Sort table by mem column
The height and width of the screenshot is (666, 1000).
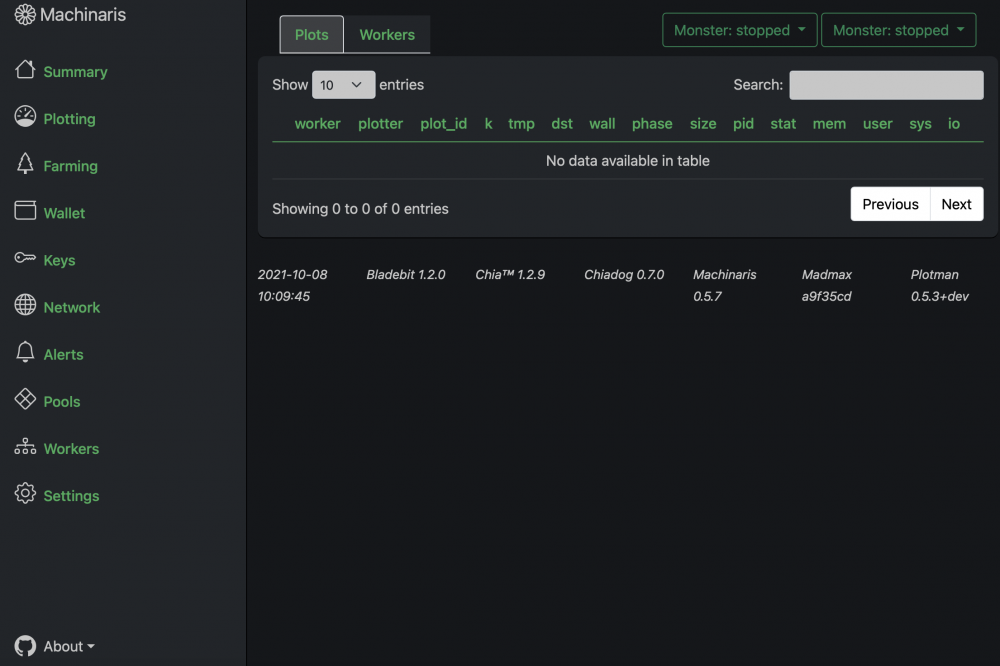(x=829, y=124)
